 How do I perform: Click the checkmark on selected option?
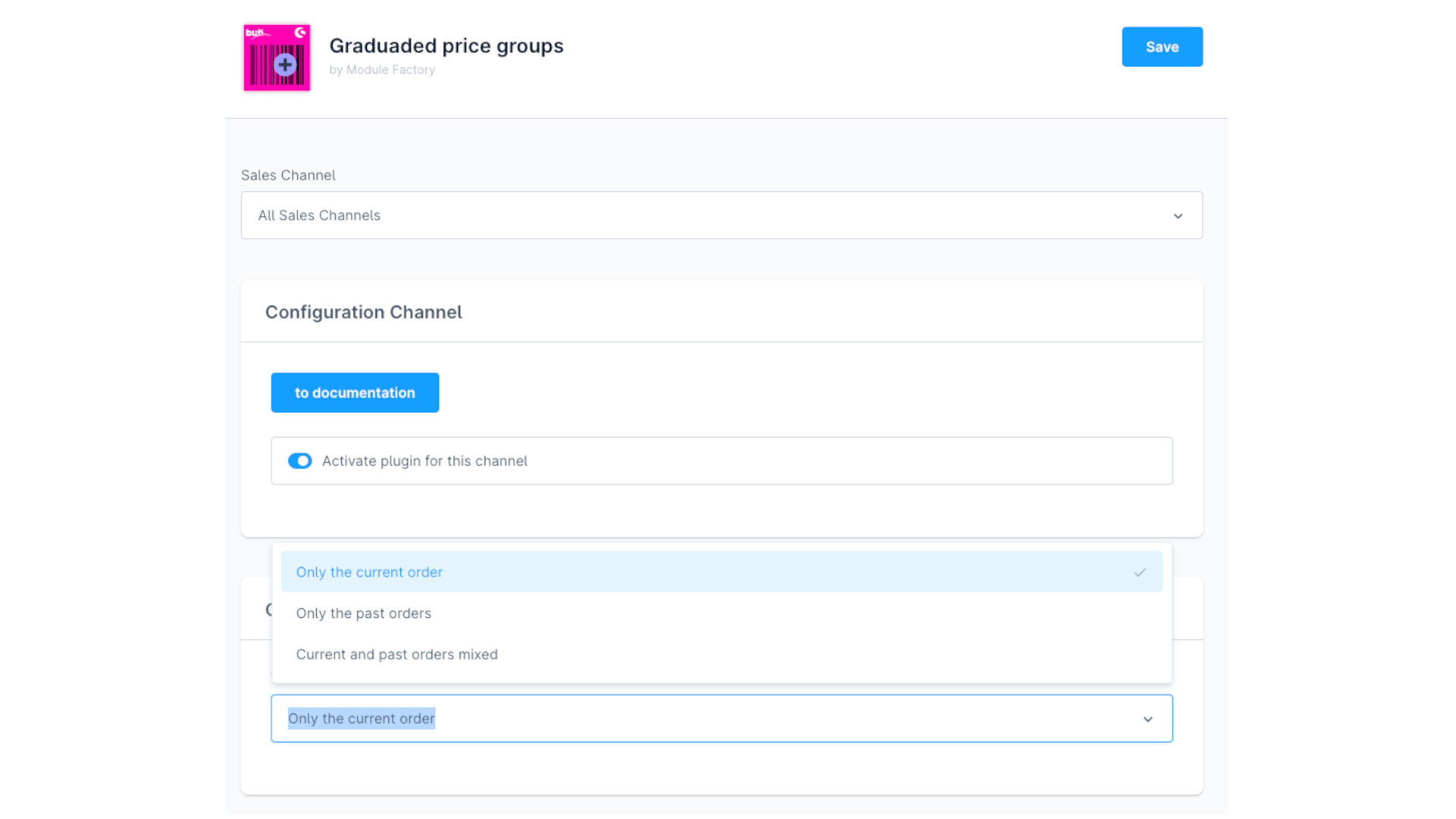pos(1139,573)
